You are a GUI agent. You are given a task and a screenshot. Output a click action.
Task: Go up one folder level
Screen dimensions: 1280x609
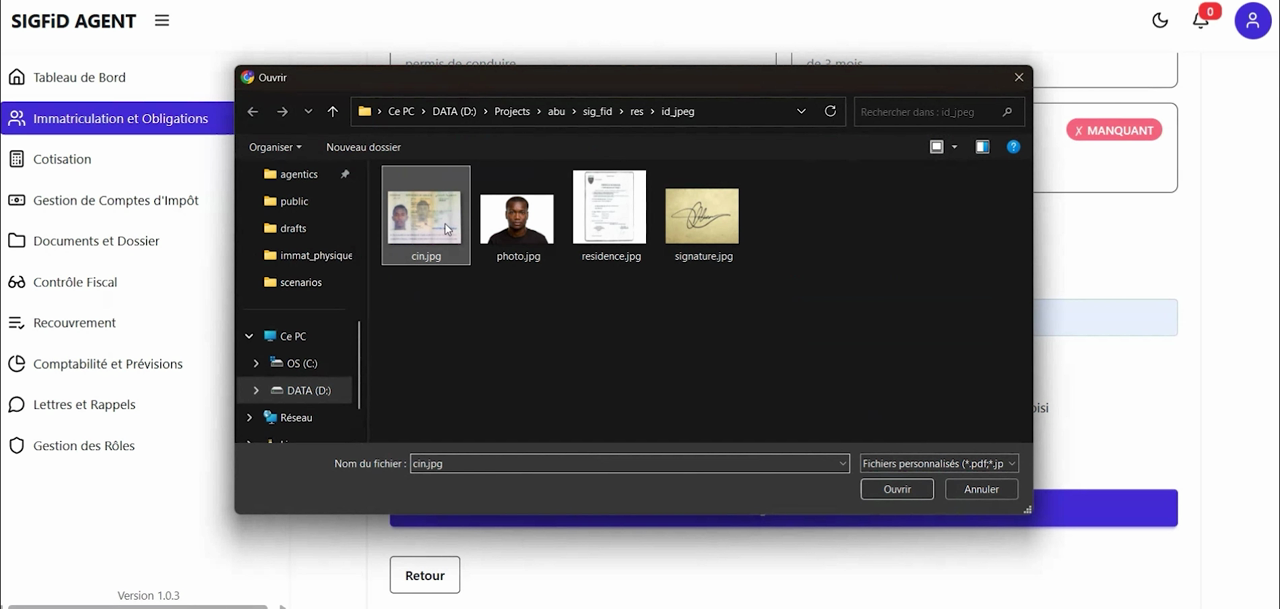[x=333, y=111]
